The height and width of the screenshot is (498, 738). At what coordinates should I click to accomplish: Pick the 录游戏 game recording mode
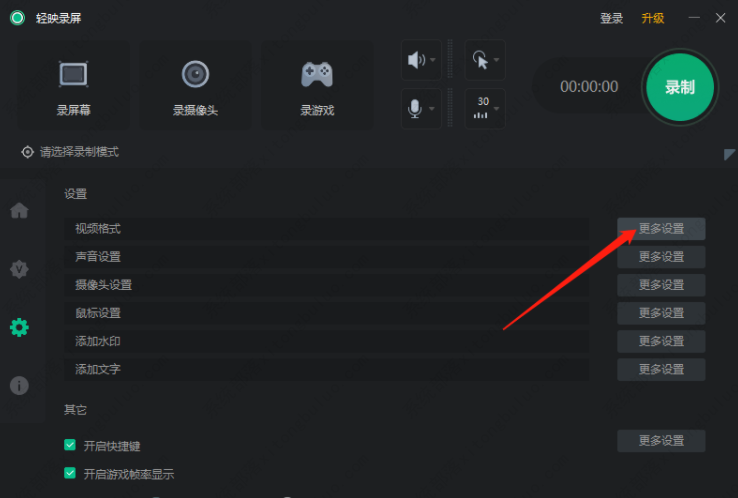[317, 85]
